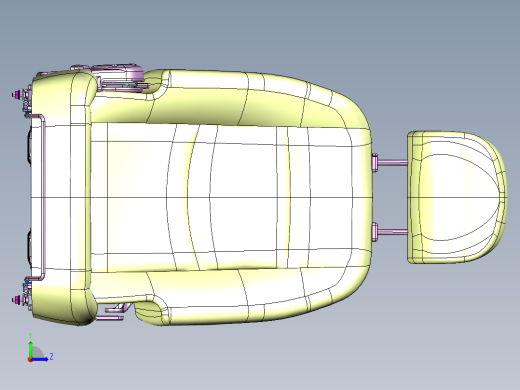Click the red origin dot of the axis triad
The width and height of the screenshot is (520, 390).
(x=30, y=360)
